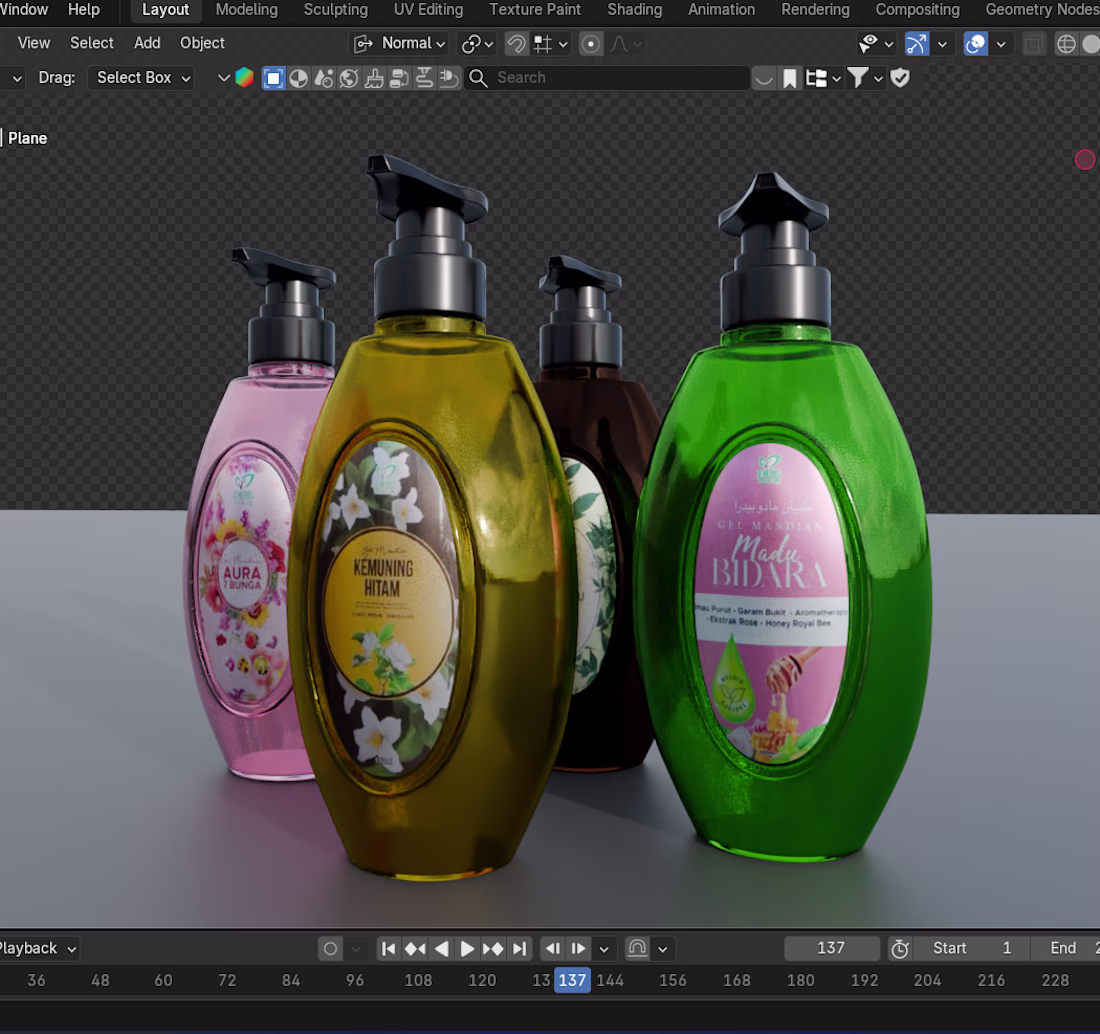1100x1034 pixels.
Task: Toggle the use preview range stopwatch
Action: click(x=899, y=949)
